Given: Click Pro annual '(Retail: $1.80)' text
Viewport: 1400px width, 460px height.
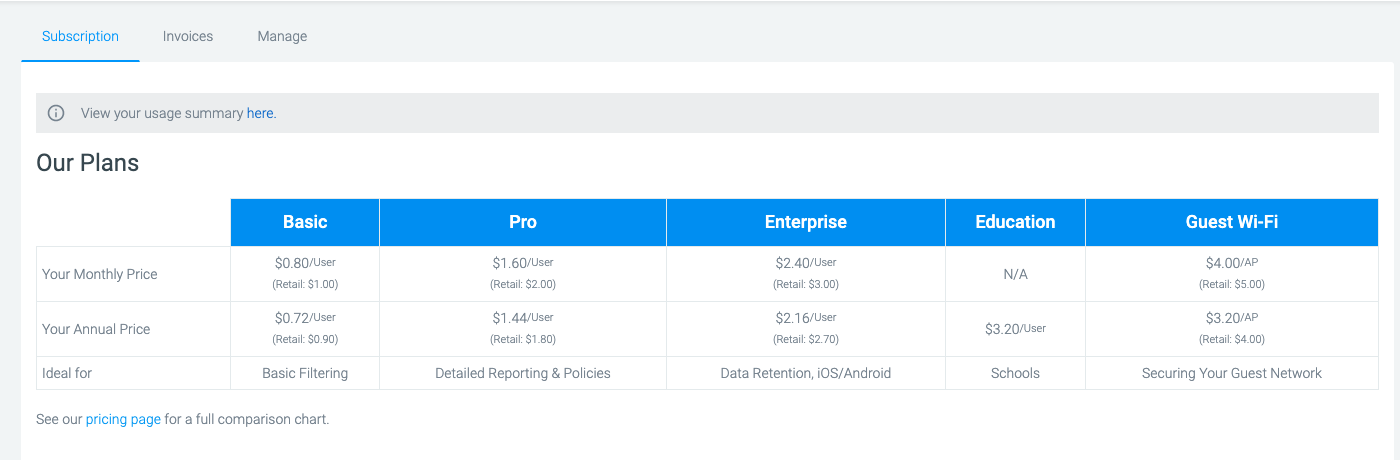Looking at the screenshot, I should 523,339.
